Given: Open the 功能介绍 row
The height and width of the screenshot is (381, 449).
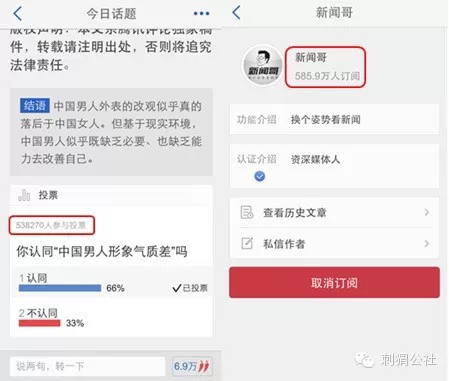Looking at the screenshot, I should pyautogui.click(x=334, y=119).
